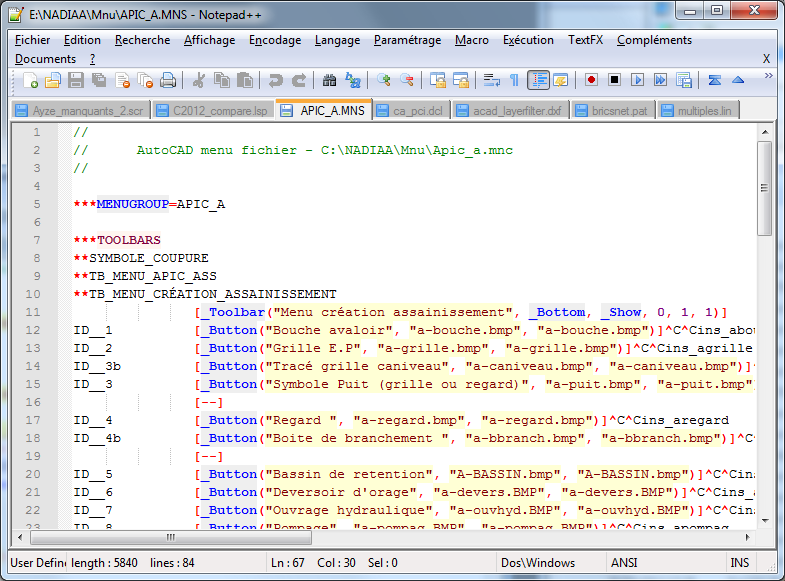This screenshot has width=785, height=581.
Task: Click the INS indicator in status bar
Action: point(742,563)
